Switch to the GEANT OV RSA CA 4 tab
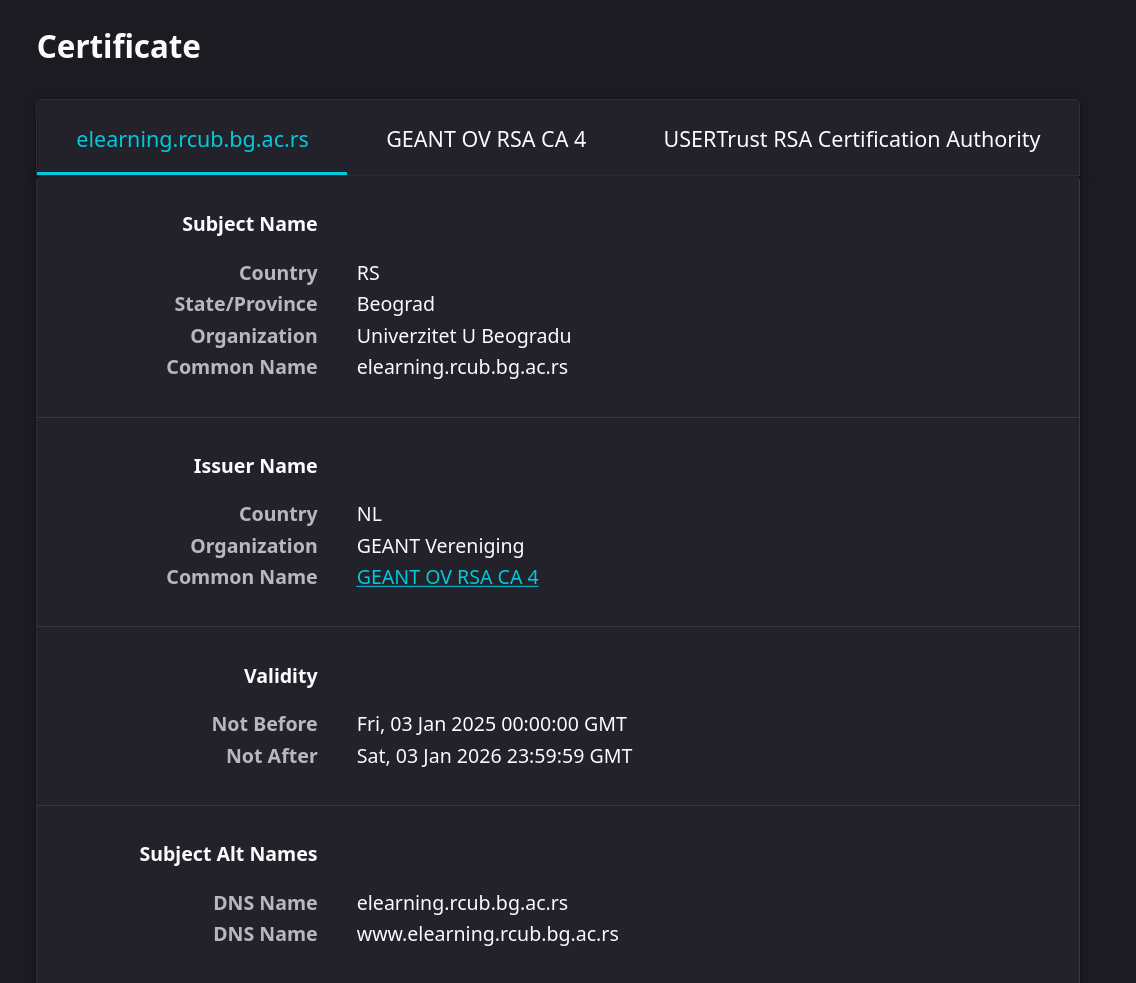Image resolution: width=1136 pixels, height=983 pixels. pos(486,139)
